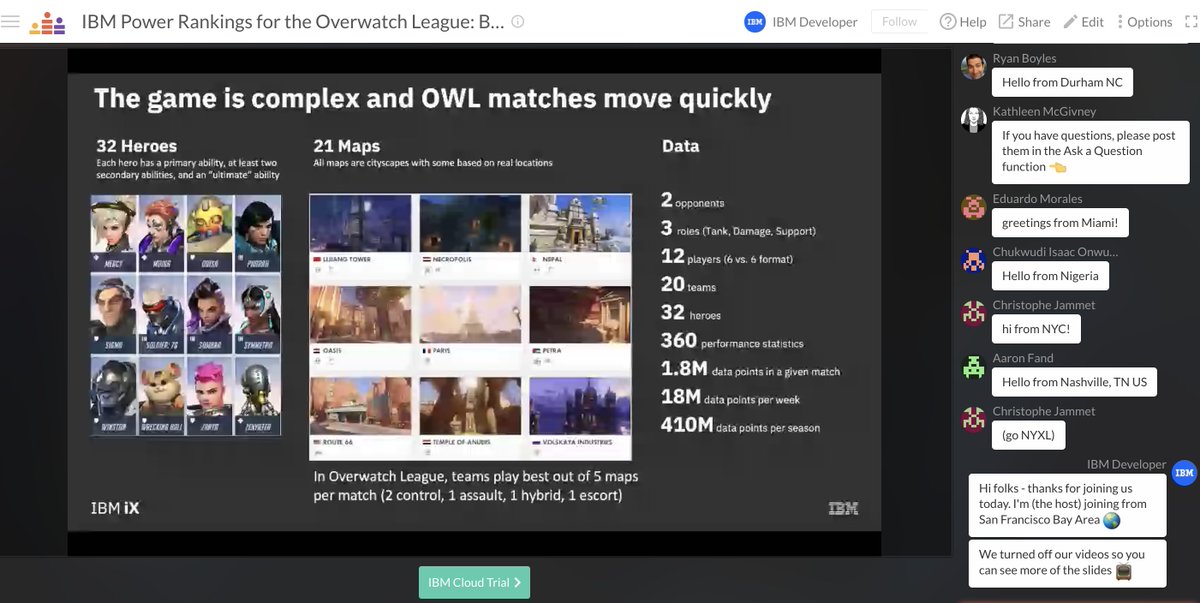1200x603 pixels.
Task: Click message 'We turned off our videos'
Action: 1067,562
